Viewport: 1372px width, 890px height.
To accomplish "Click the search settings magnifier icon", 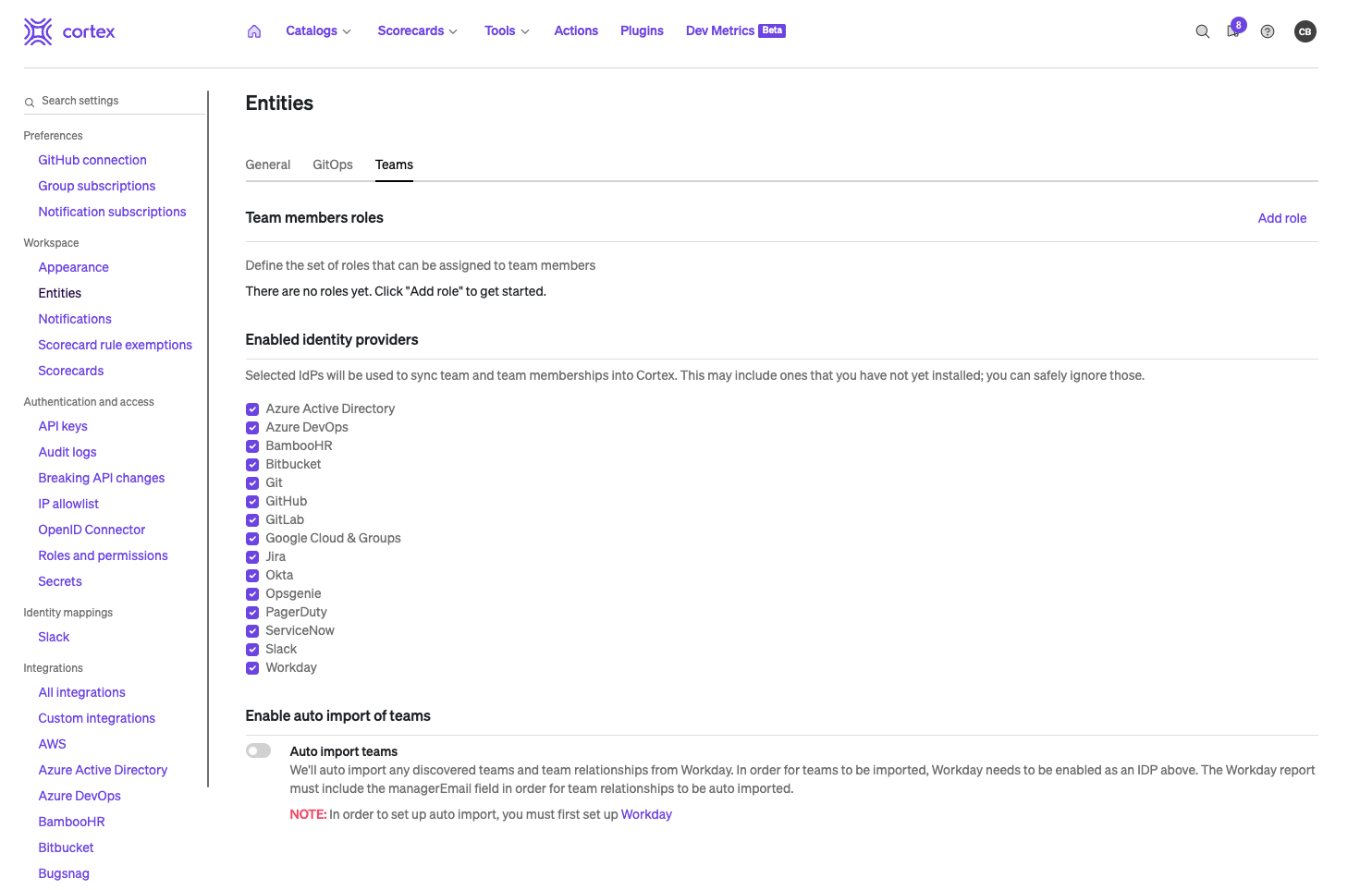I will point(30,102).
